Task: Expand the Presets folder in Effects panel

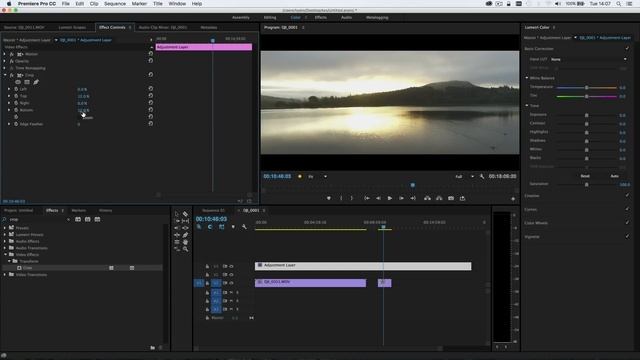Action: (5, 228)
